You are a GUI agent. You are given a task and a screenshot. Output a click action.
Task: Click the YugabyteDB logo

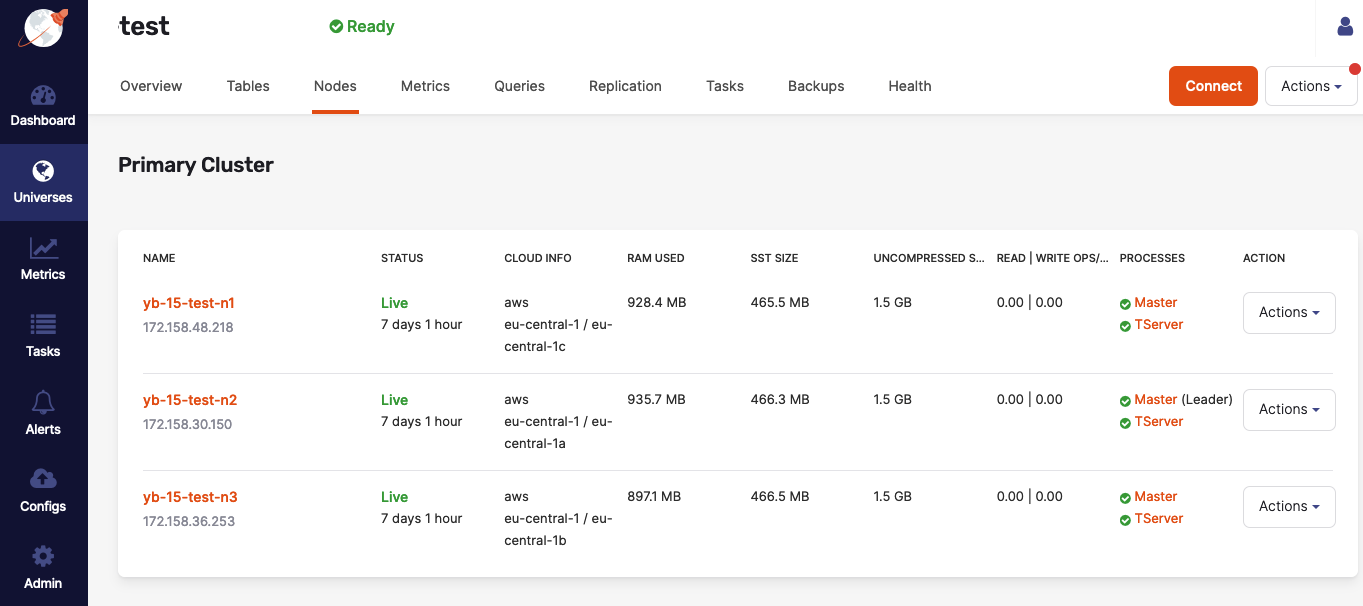click(43, 28)
